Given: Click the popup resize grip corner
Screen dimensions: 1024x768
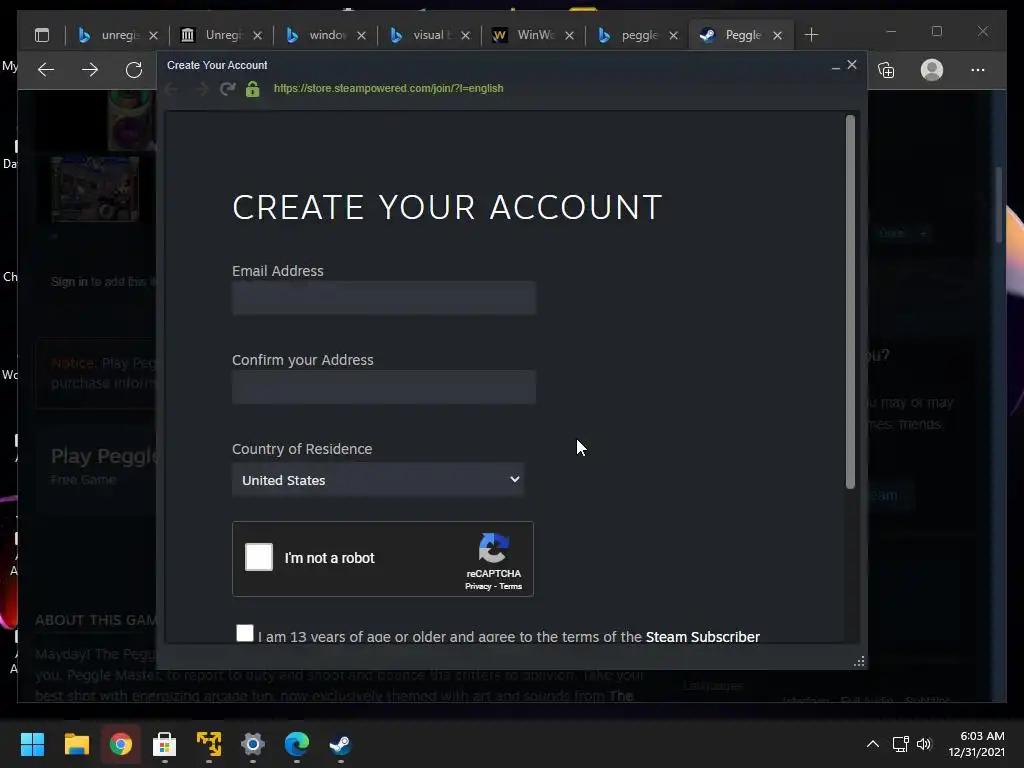Looking at the screenshot, I should click(x=859, y=662).
